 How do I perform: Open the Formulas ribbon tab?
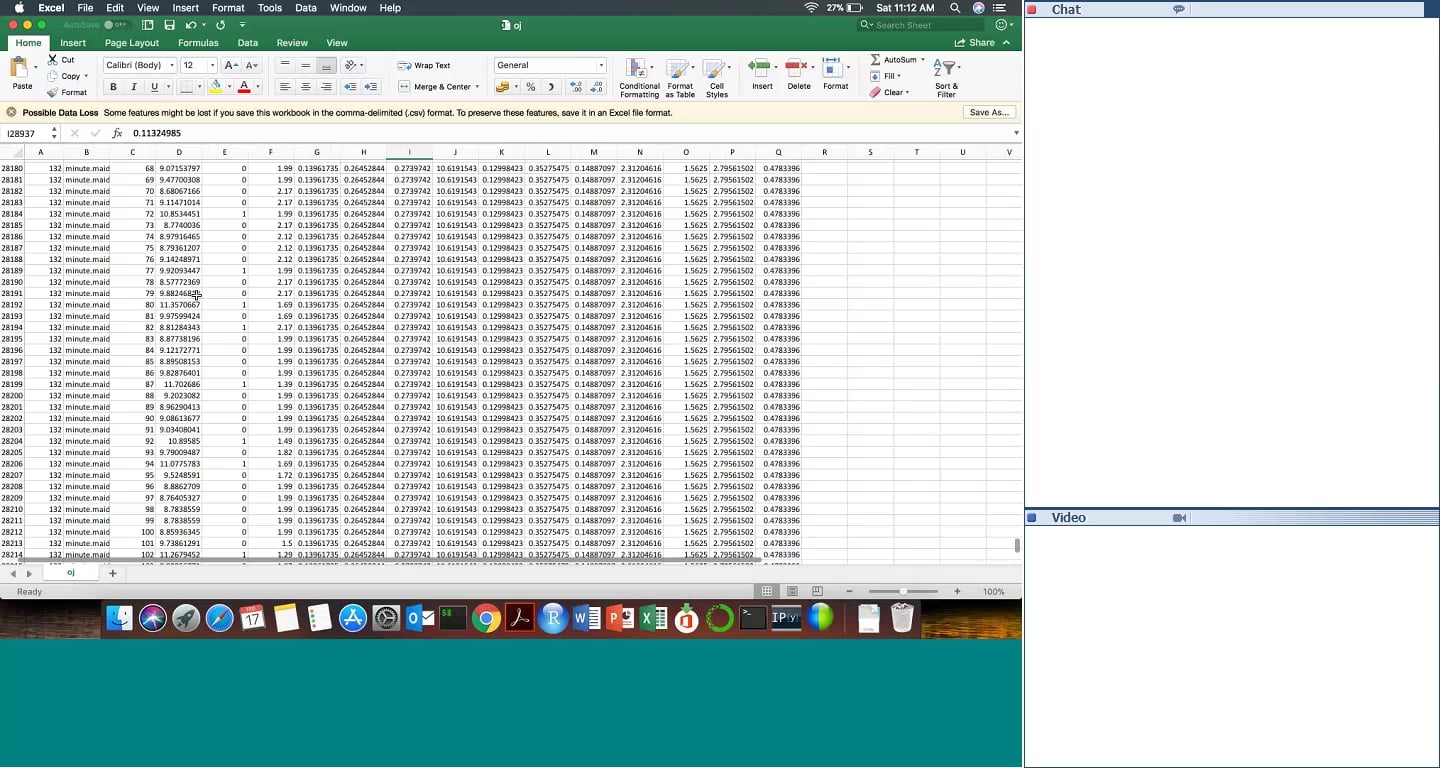pyautogui.click(x=198, y=43)
